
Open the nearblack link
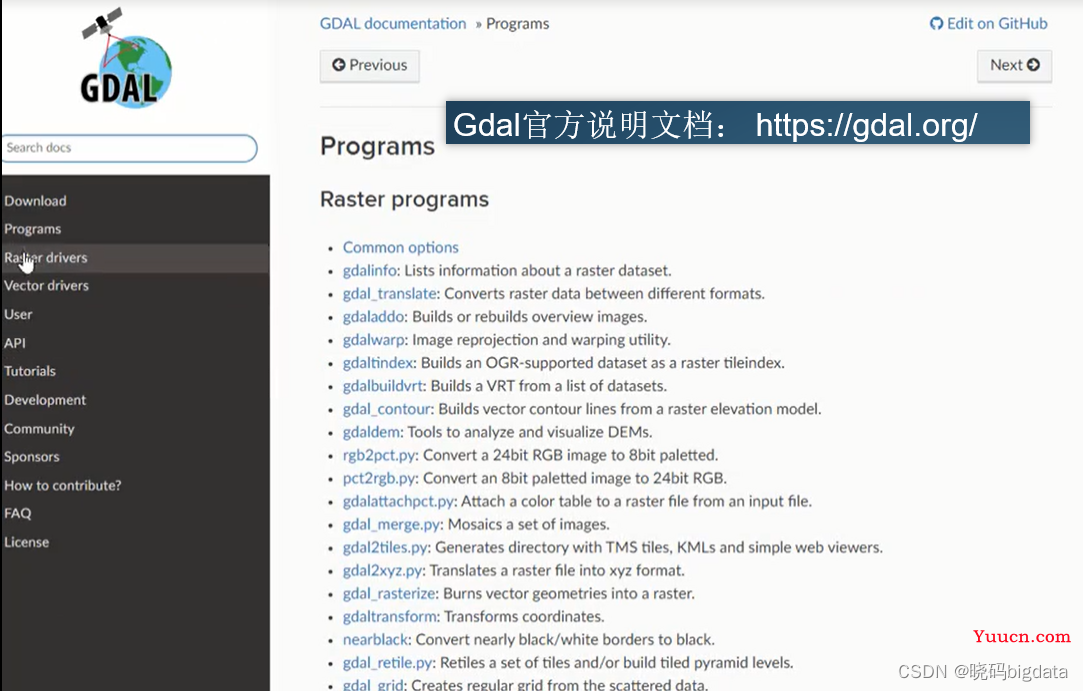click(376, 640)
